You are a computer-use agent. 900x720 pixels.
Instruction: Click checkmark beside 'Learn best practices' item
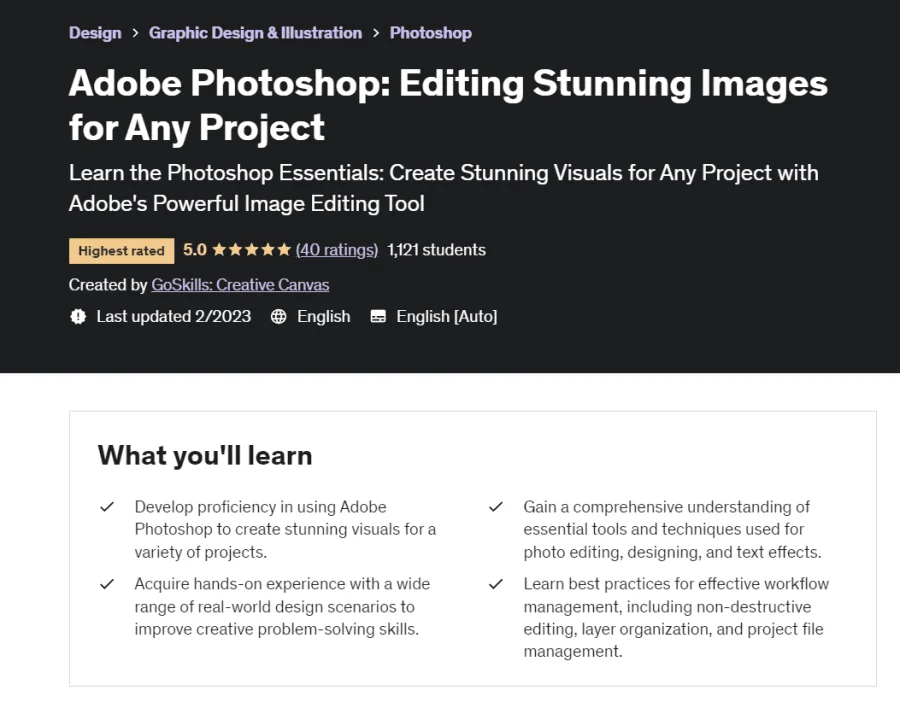[x=496, y=584]
